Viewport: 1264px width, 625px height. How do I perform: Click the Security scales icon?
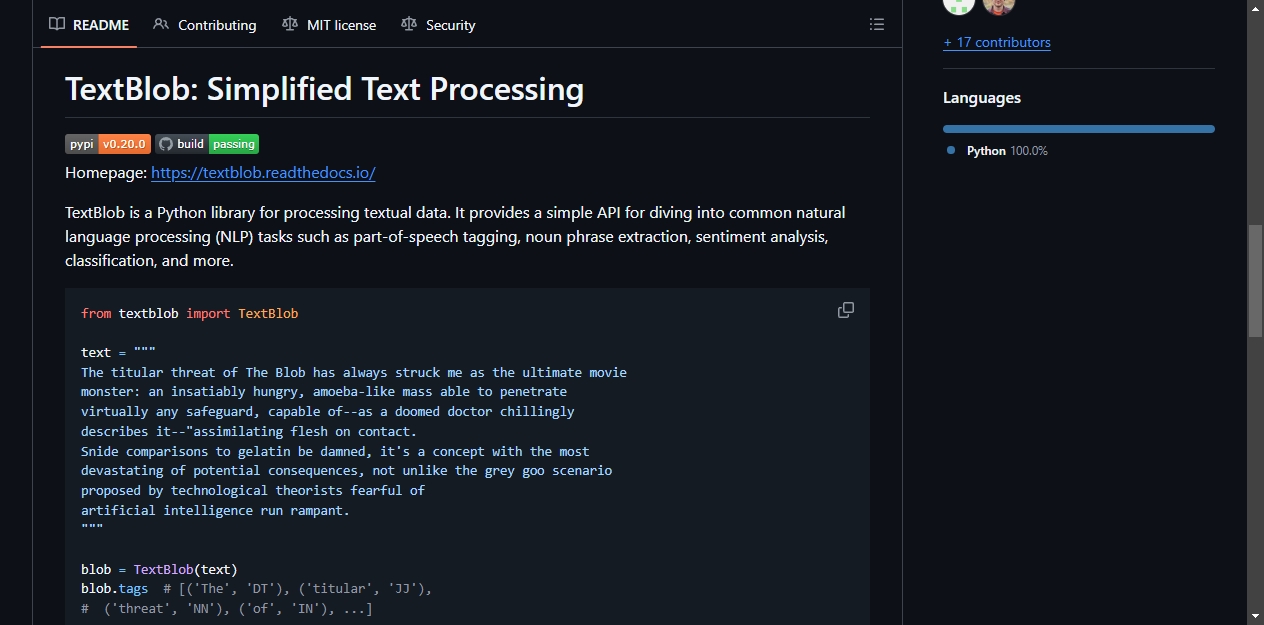coord(408,24)
